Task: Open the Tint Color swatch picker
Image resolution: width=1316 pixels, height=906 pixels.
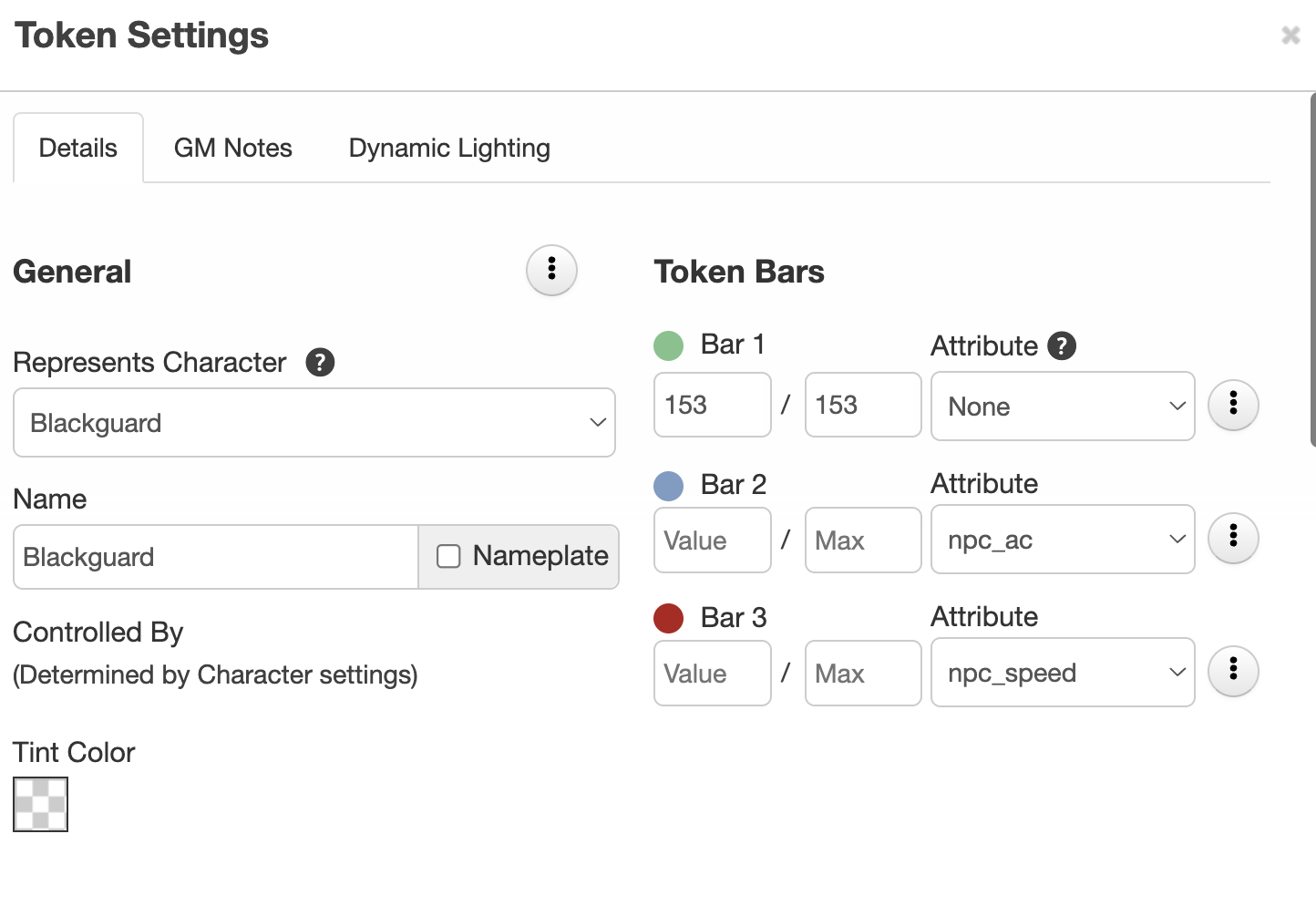Action: pos(40,804)
